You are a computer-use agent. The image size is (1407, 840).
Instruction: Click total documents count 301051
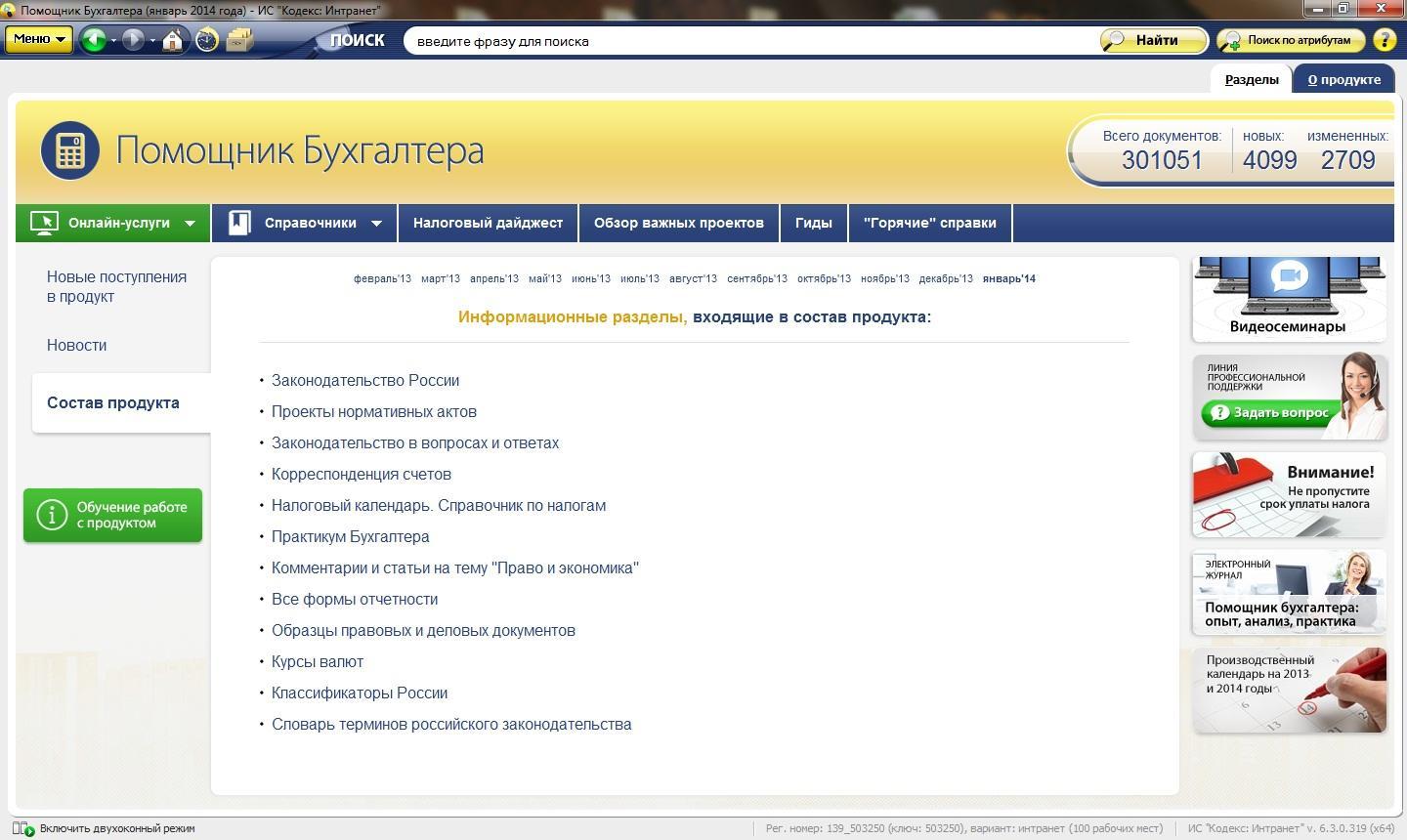coord(1162,160)
